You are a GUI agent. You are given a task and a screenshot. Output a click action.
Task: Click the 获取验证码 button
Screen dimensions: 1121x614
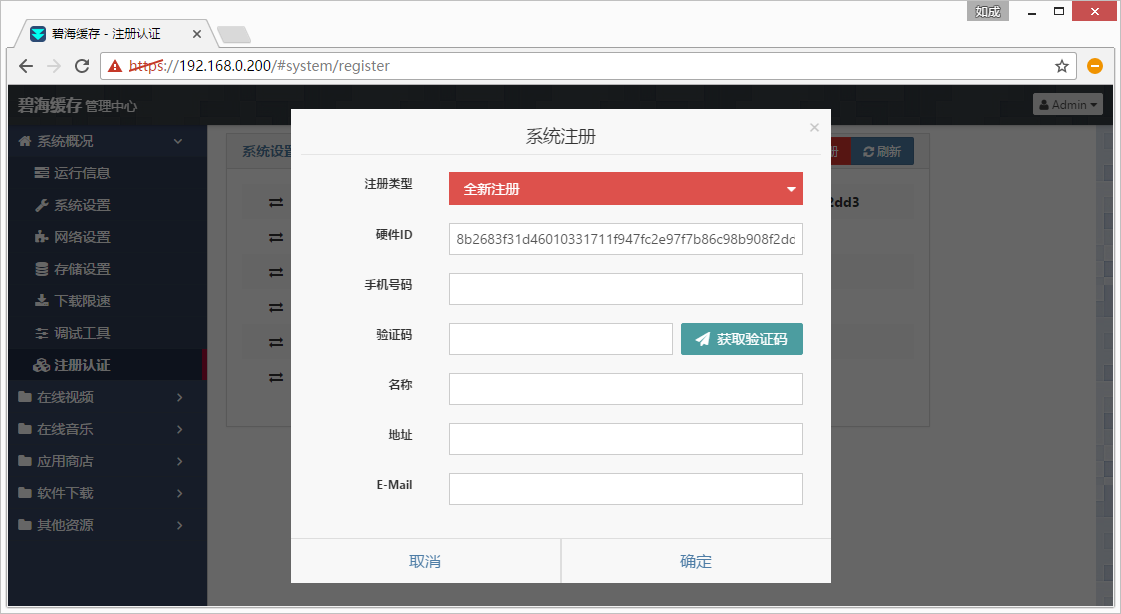click(741, 339)
